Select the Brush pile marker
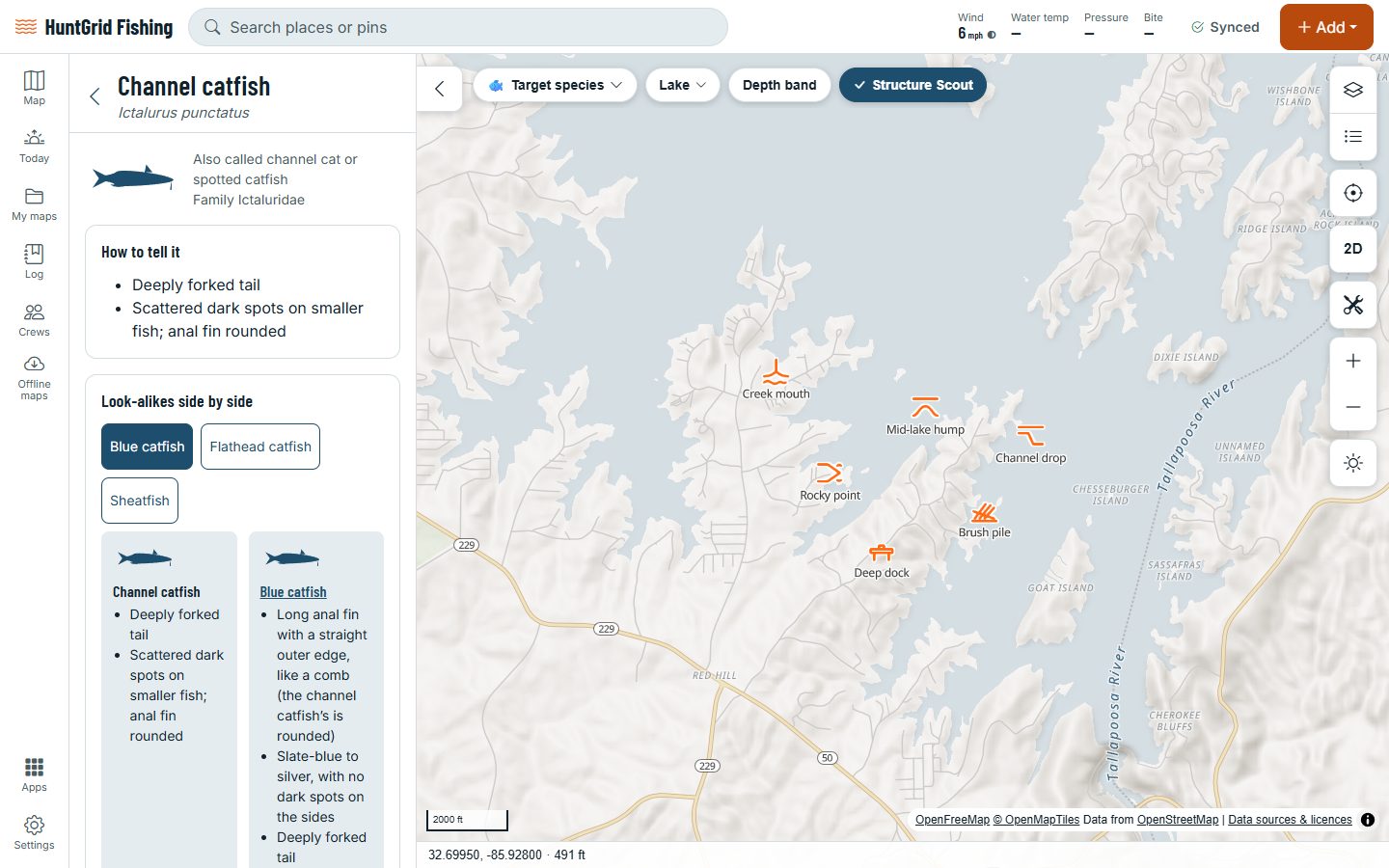This screenshot has height=868, width=1389. pyautogui.click(x=984, y=519)
